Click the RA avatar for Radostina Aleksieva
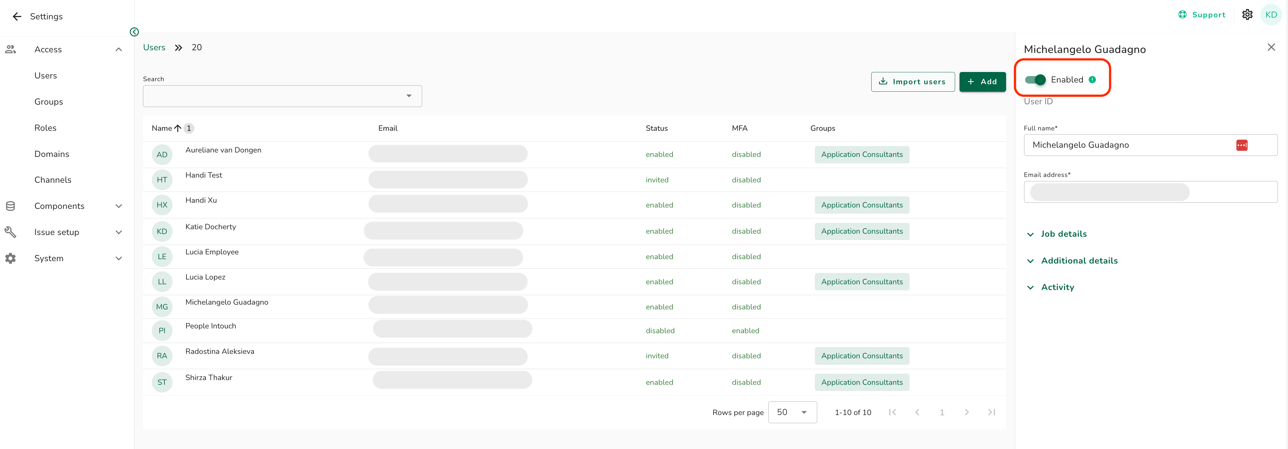This screenshot has height=449, width=1288. (x=162, y=356)
